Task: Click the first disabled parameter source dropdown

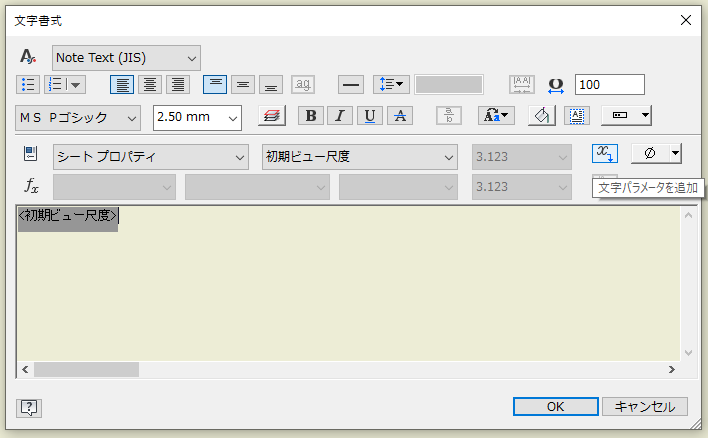Action: click(x=114, y=187)
